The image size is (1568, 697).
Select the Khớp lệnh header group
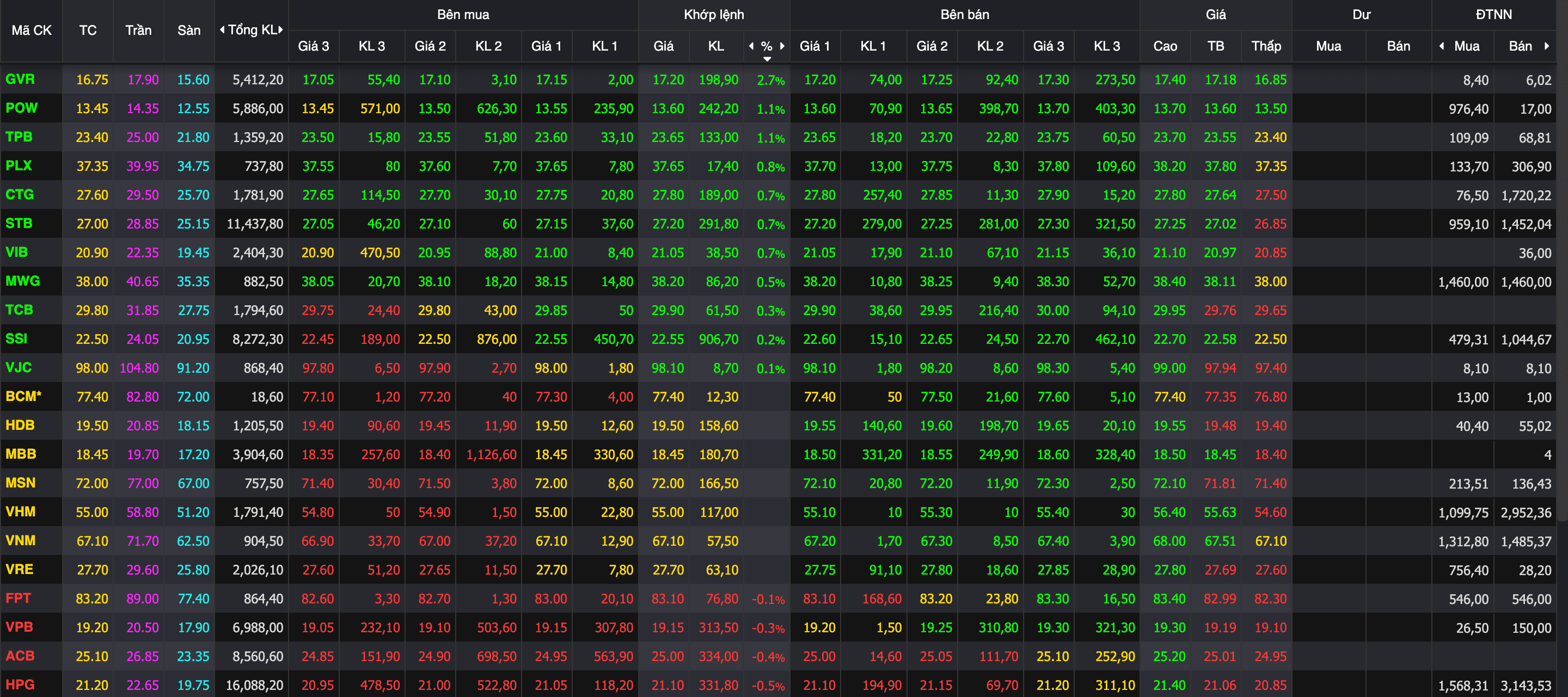(x=714, y=15)
